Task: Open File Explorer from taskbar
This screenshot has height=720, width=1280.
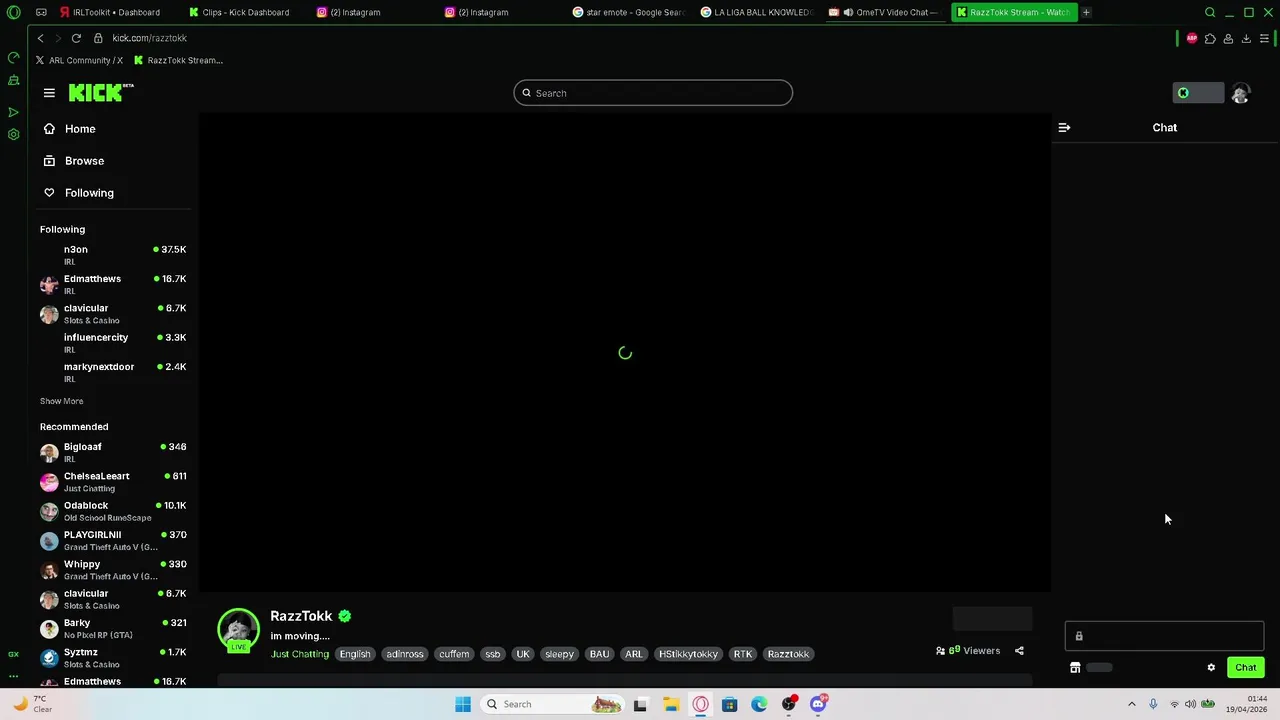Action: (670, 704)
